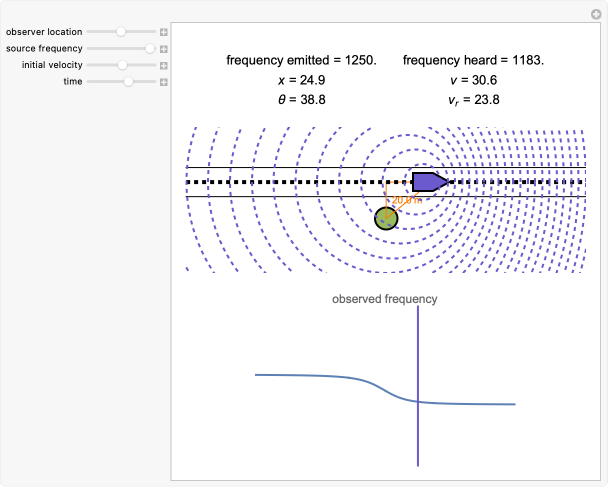
Task: Click the "initial velocity" label
Action: [52, 64]
